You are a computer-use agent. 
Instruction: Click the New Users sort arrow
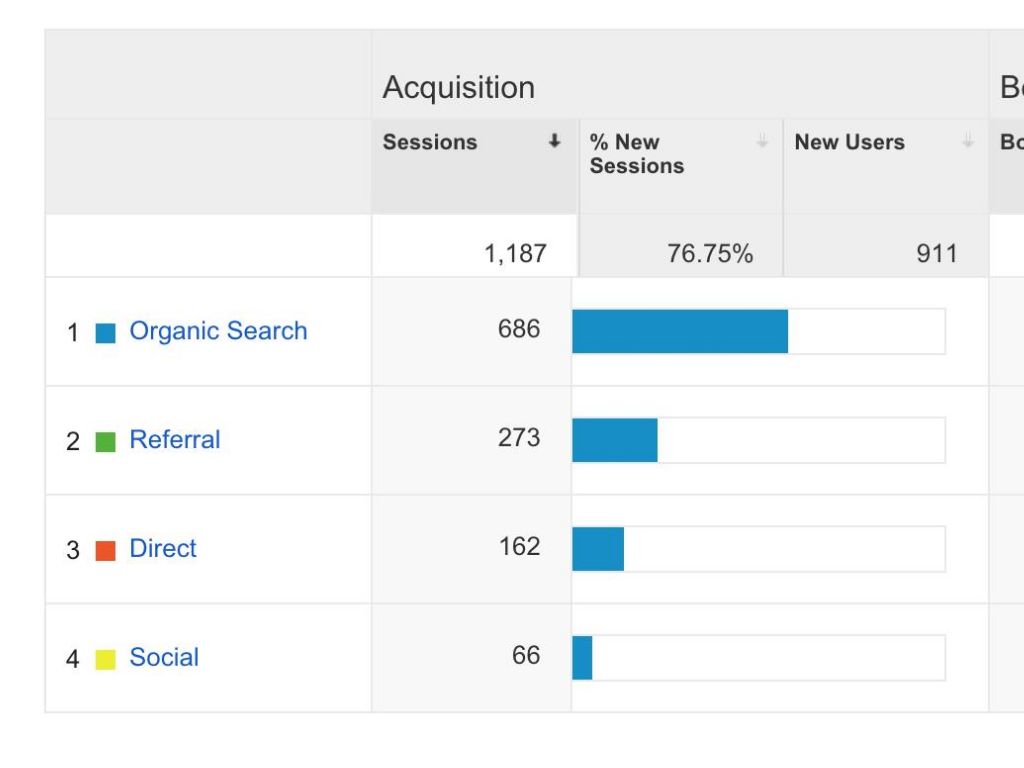click(x=968, y=142)
